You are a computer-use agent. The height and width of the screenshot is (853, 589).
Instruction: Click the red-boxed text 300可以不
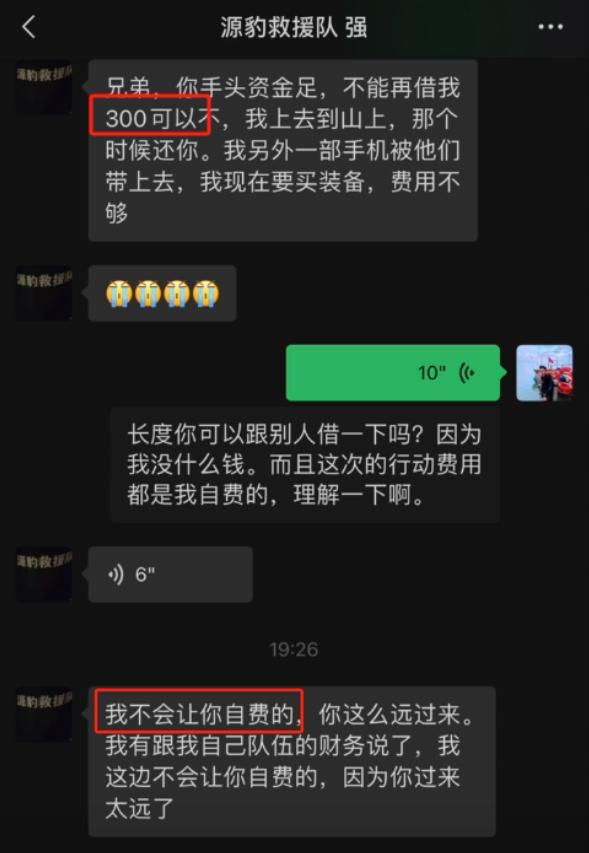[x=151, y=115]
